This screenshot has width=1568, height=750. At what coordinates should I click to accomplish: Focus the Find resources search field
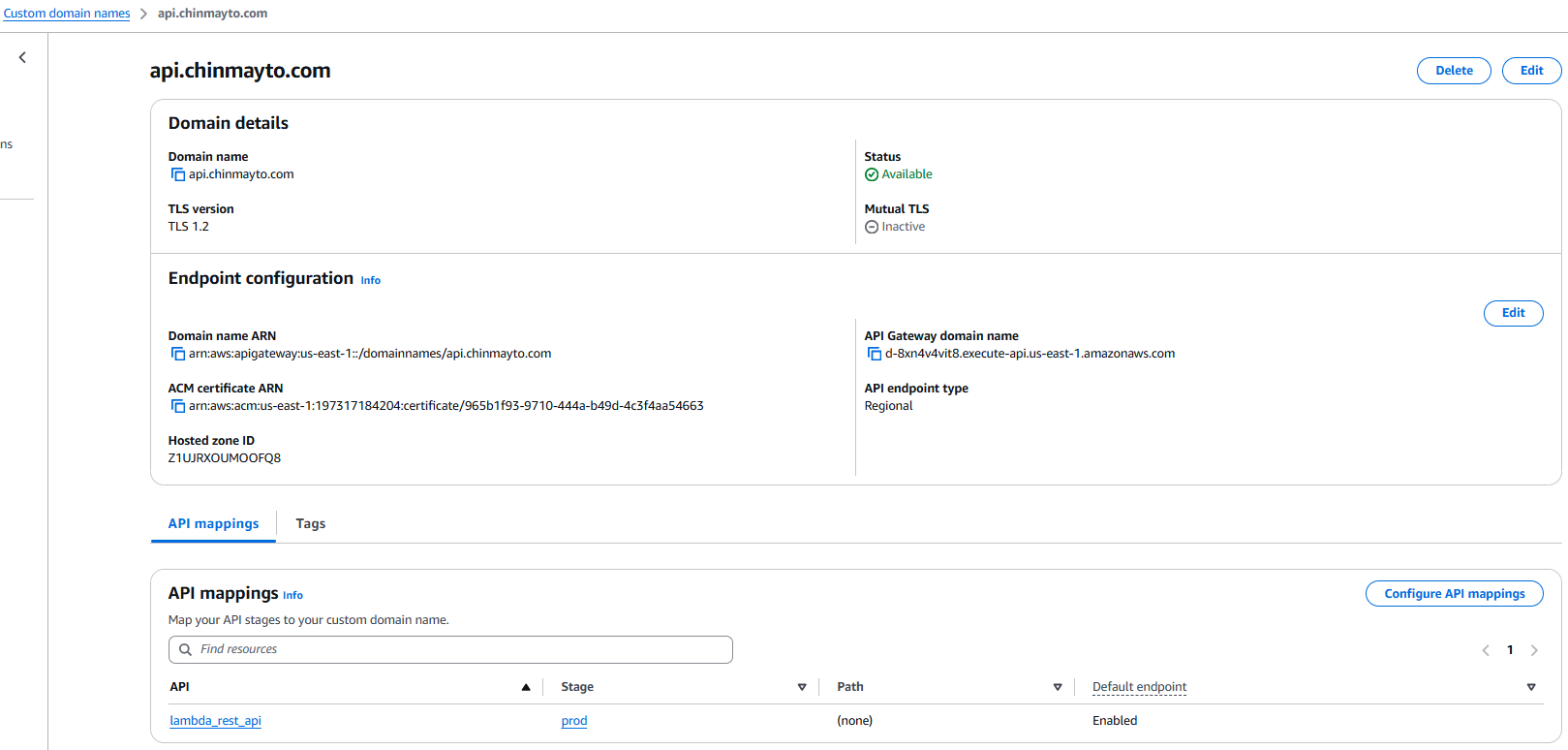click(x=450, y=649)
